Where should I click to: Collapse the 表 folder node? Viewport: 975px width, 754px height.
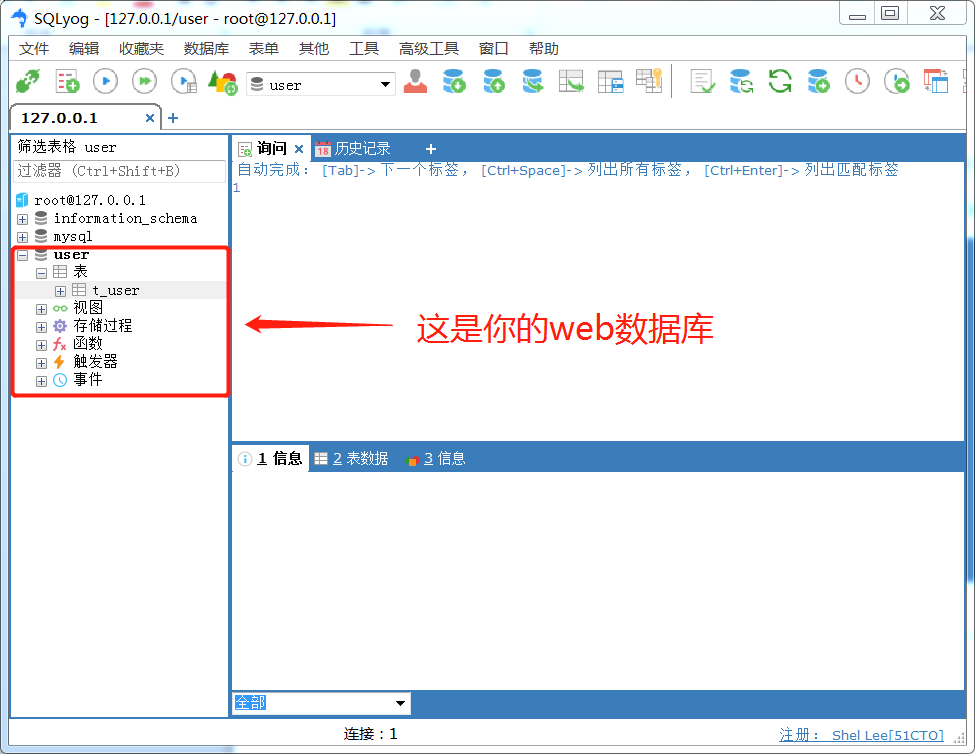[x=41, y=273]
